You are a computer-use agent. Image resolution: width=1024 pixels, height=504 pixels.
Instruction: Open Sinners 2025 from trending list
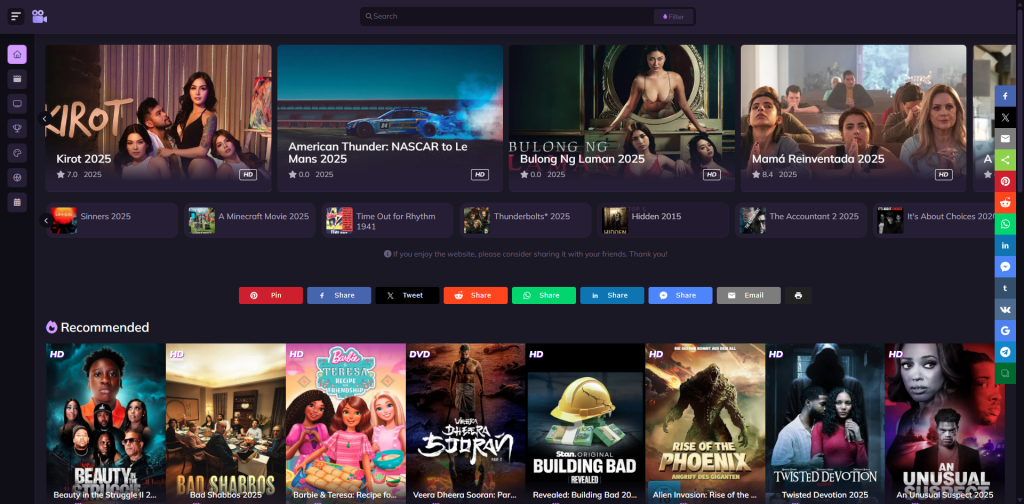(105, 217)
